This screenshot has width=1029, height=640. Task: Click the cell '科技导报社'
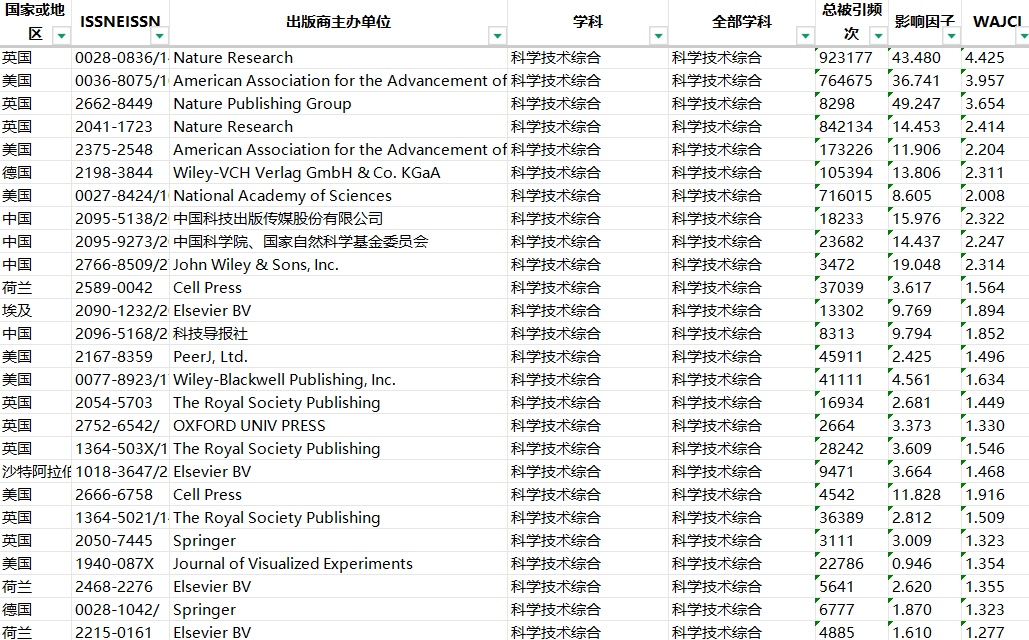click(339, 333)
